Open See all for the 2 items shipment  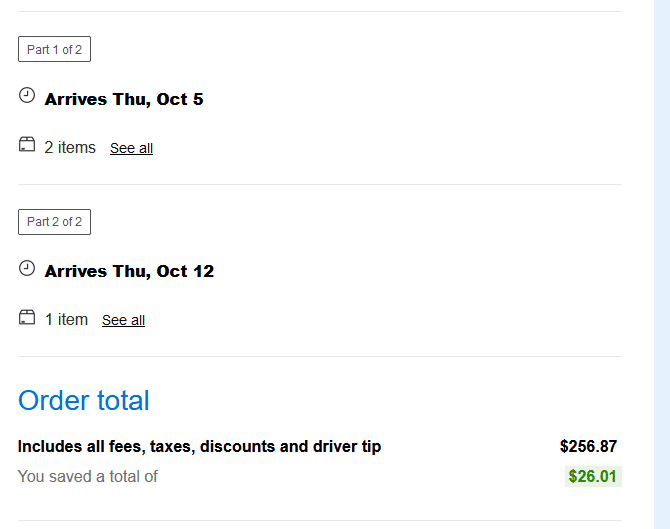(131, 148)
